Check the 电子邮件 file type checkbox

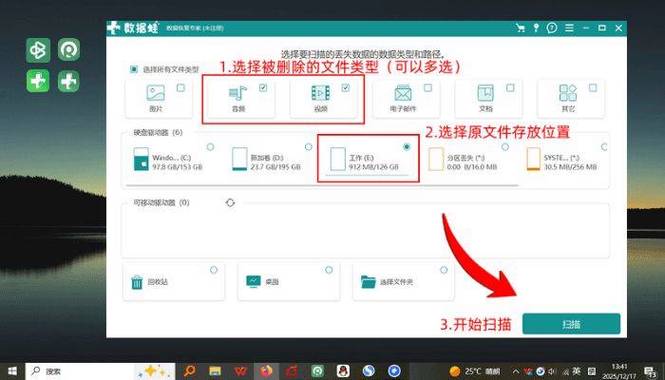pos(428,88)
